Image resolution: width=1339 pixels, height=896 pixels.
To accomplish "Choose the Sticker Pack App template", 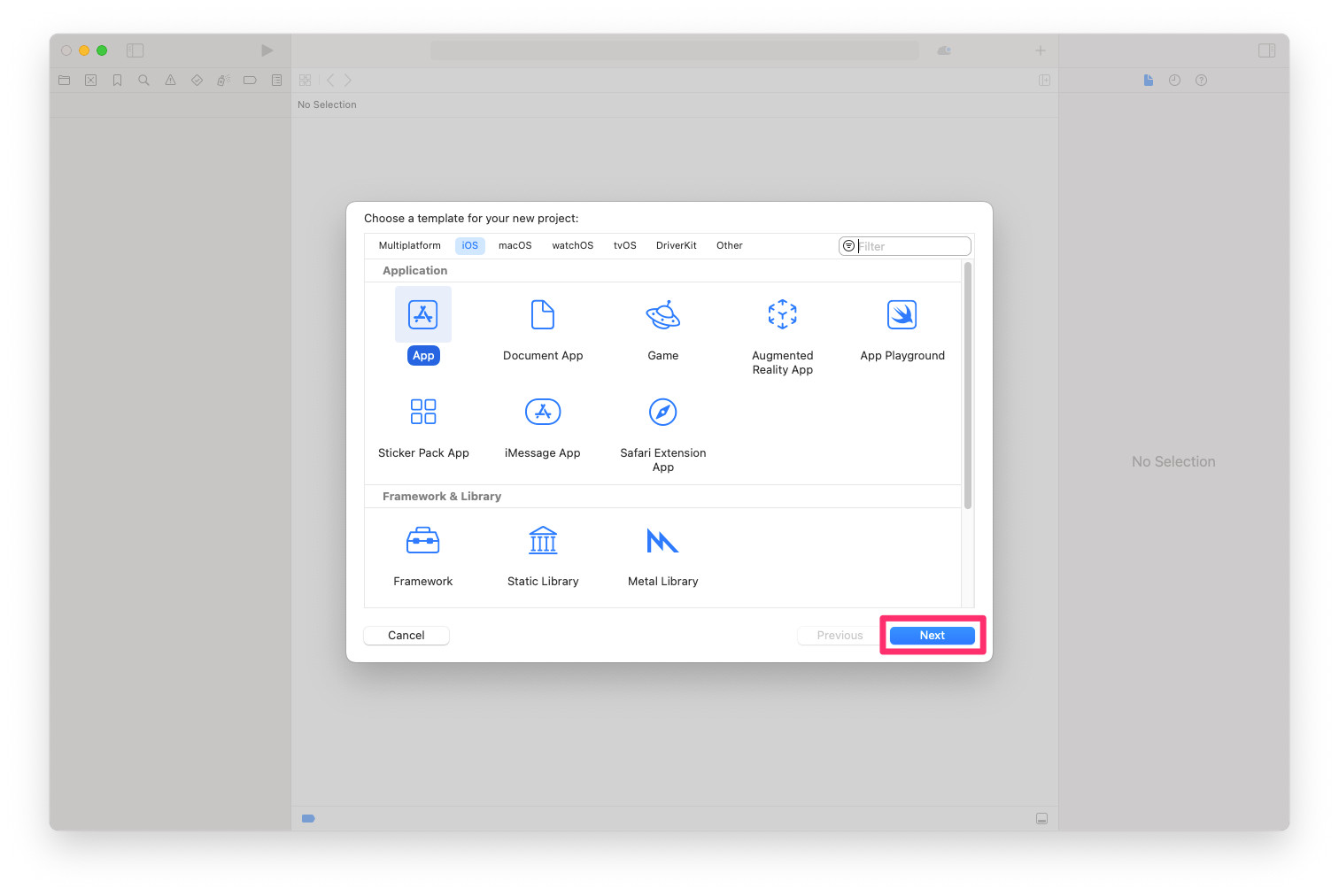I will [423, 412].
